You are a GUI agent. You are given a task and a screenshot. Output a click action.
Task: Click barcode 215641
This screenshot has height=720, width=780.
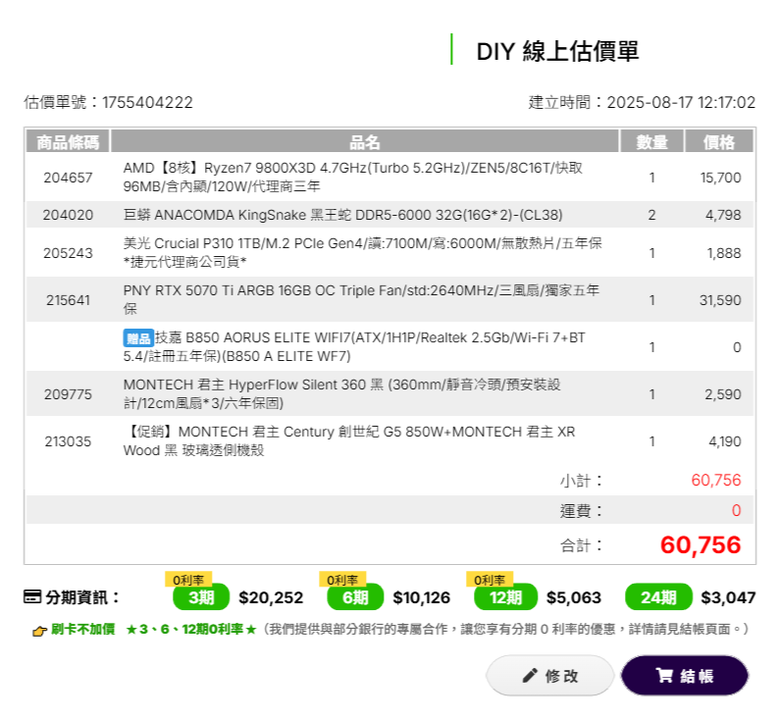pyautogui.click(x=68, y=300)
